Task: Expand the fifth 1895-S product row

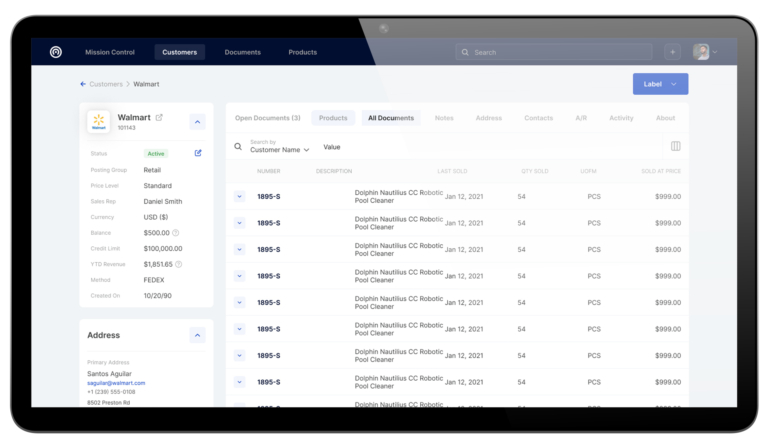Action: (240, 302)
